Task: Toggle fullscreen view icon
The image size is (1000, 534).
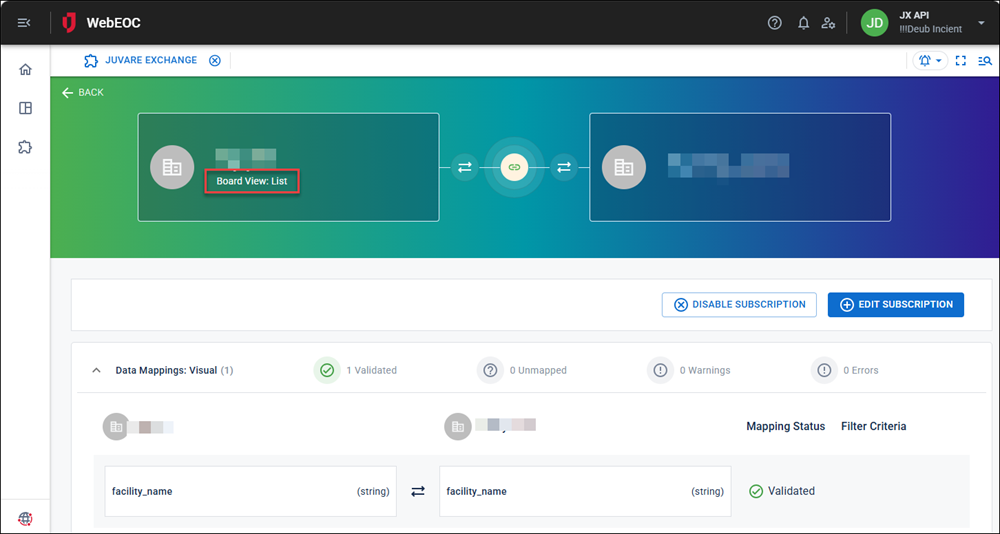Action: pos(961,61)
